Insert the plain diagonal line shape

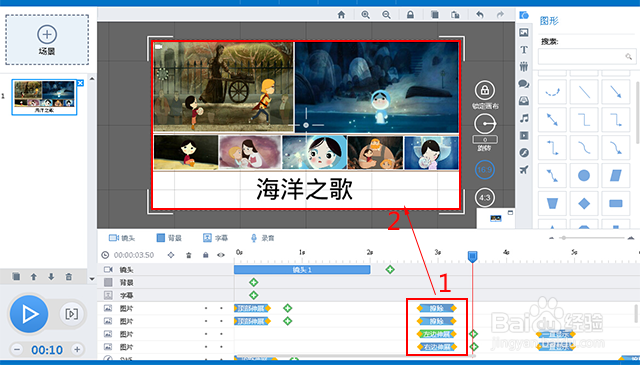click(584, 92)
